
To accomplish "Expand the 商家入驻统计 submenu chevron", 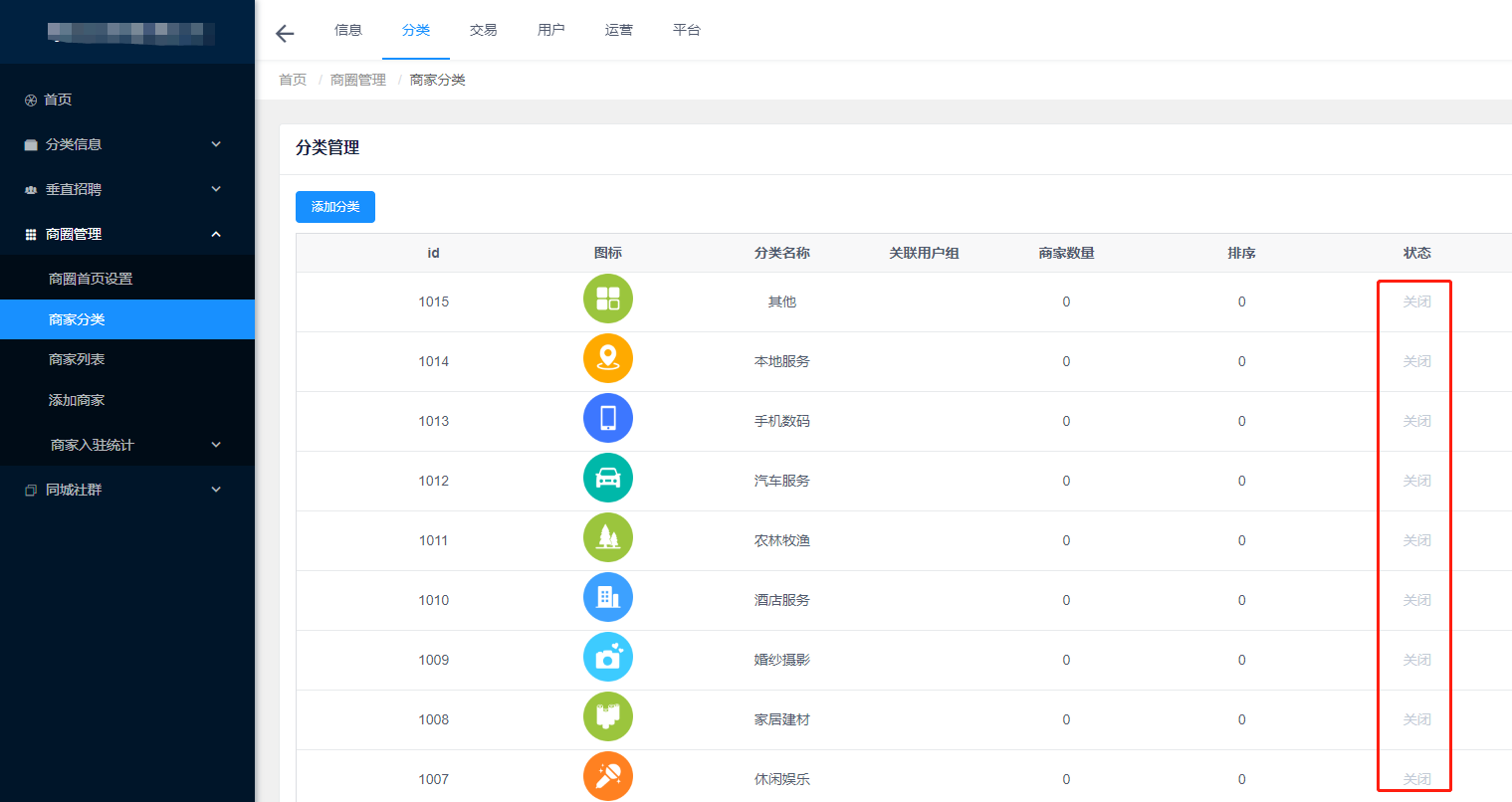I will click(216, 445).
